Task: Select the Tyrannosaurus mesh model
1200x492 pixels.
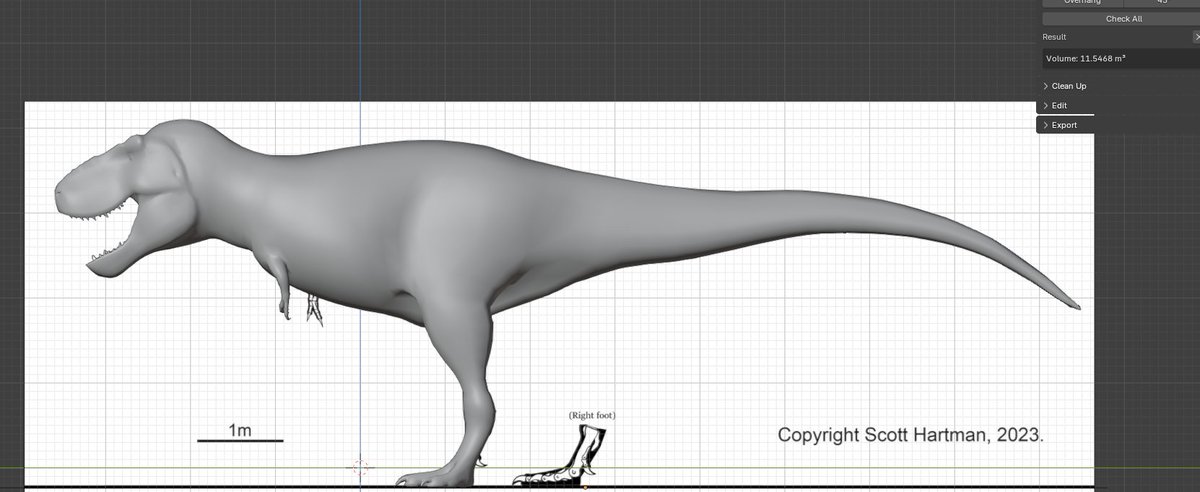Action: coord(450,230)
